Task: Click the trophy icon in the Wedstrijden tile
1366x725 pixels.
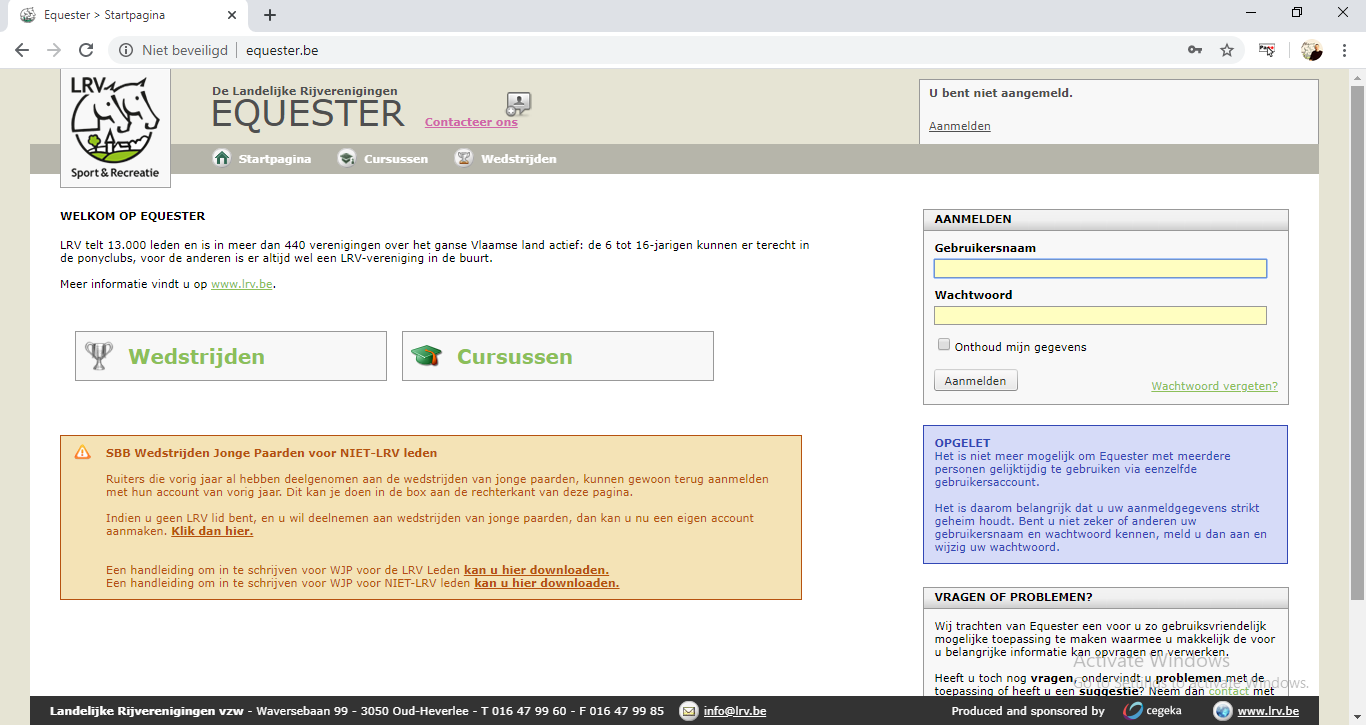Action: 99,356
